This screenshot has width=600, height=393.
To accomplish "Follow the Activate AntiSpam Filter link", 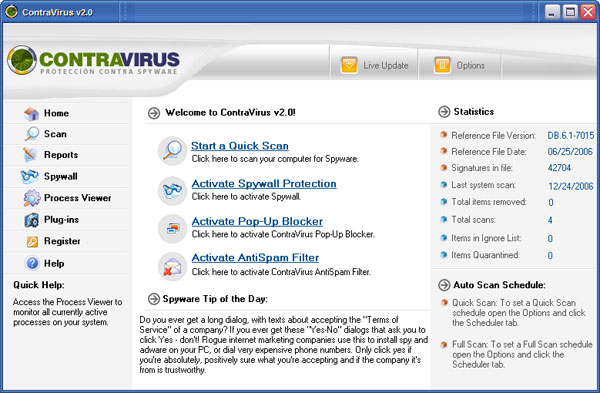I will (x=255, y=258).
